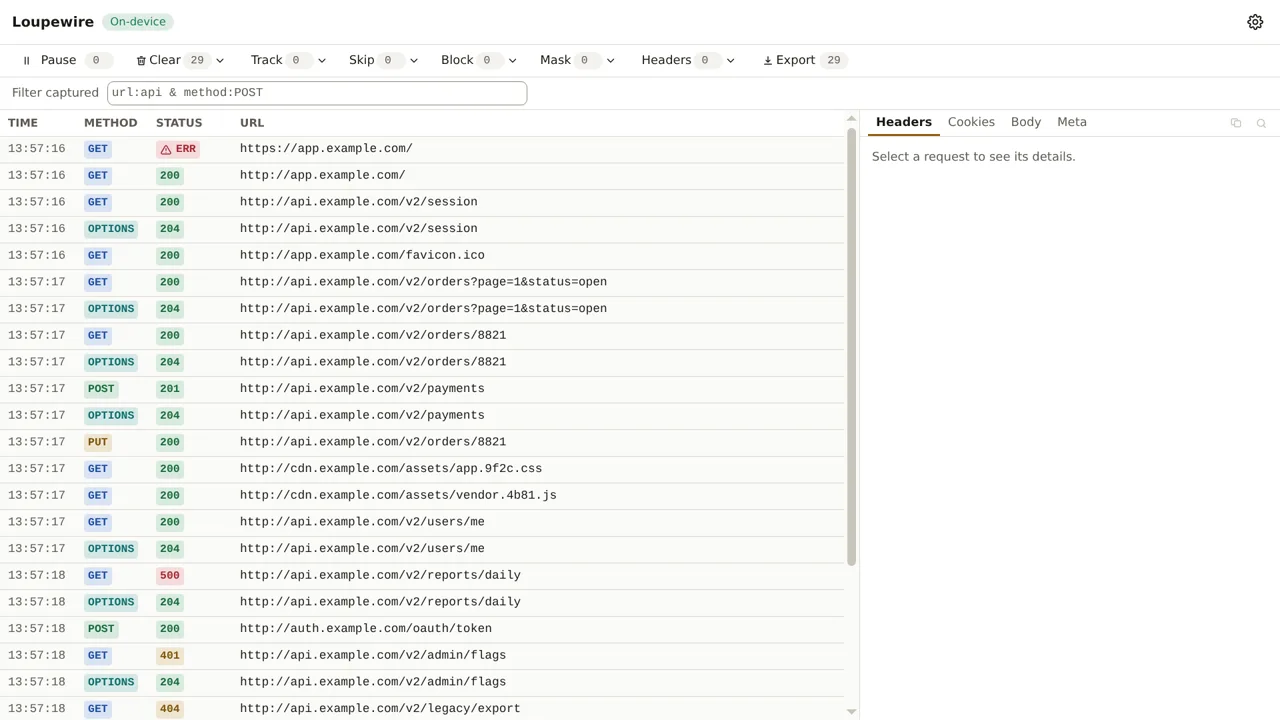This screenshot has width=1280, height=720.
Task: Focus the Filter captured input field
Action: pyautogui.click(x=317, y=93)
